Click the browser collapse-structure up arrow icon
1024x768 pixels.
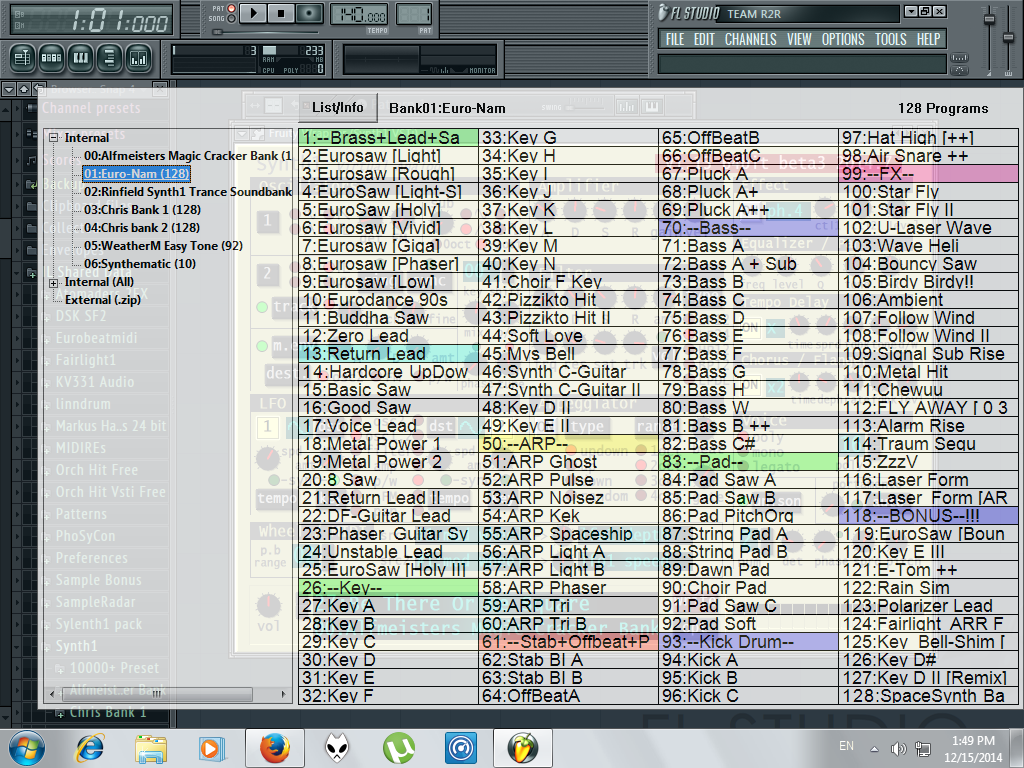click(x=24, y=89)
